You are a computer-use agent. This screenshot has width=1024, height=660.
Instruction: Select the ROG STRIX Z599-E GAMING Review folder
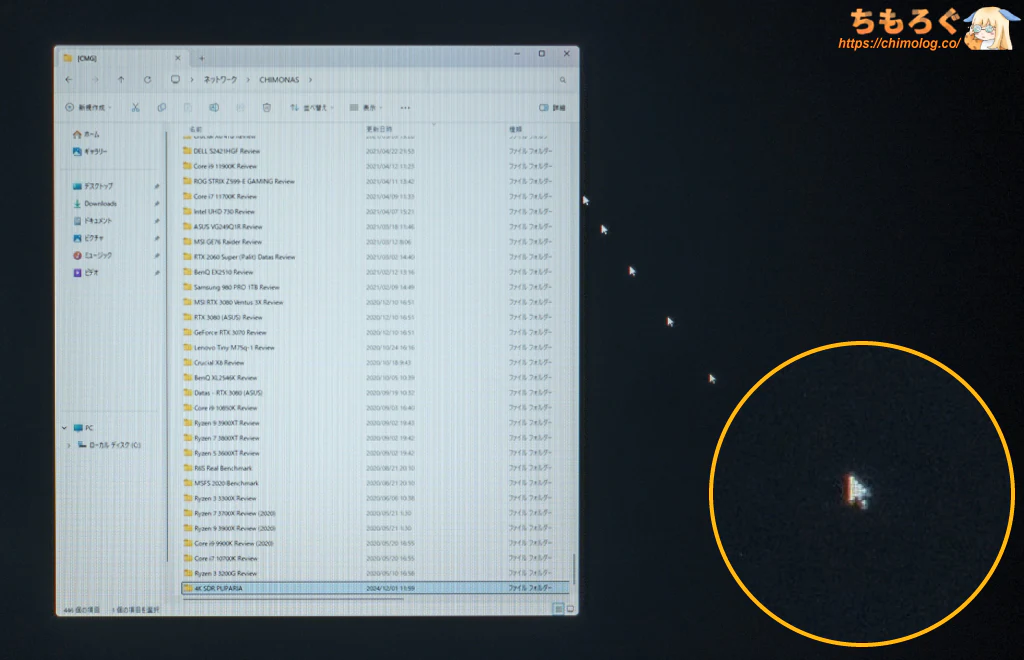(x=244, y=181)
